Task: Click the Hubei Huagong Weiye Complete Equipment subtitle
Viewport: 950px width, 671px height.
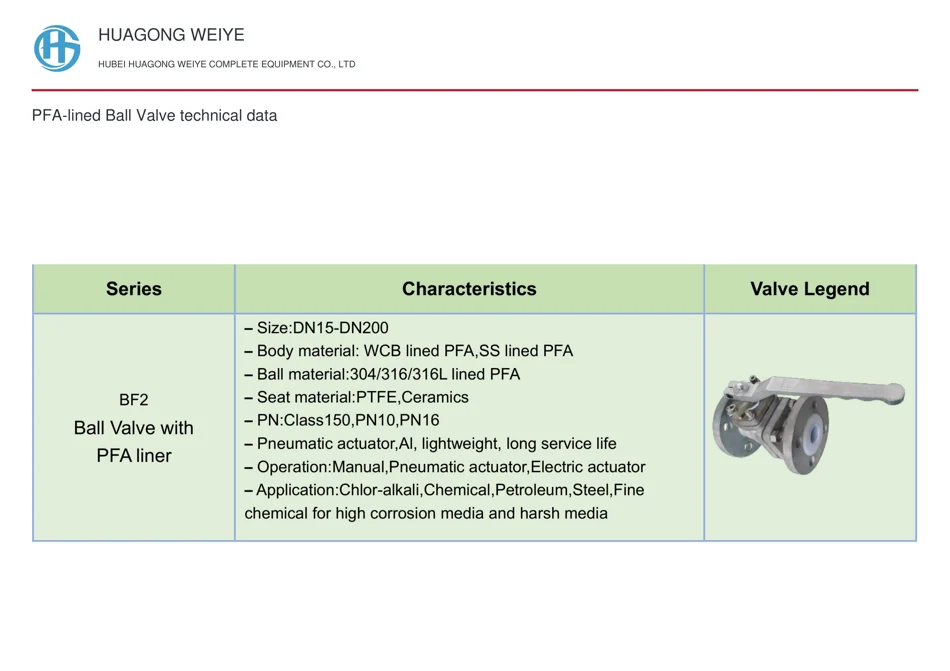Action: point(227,64)
